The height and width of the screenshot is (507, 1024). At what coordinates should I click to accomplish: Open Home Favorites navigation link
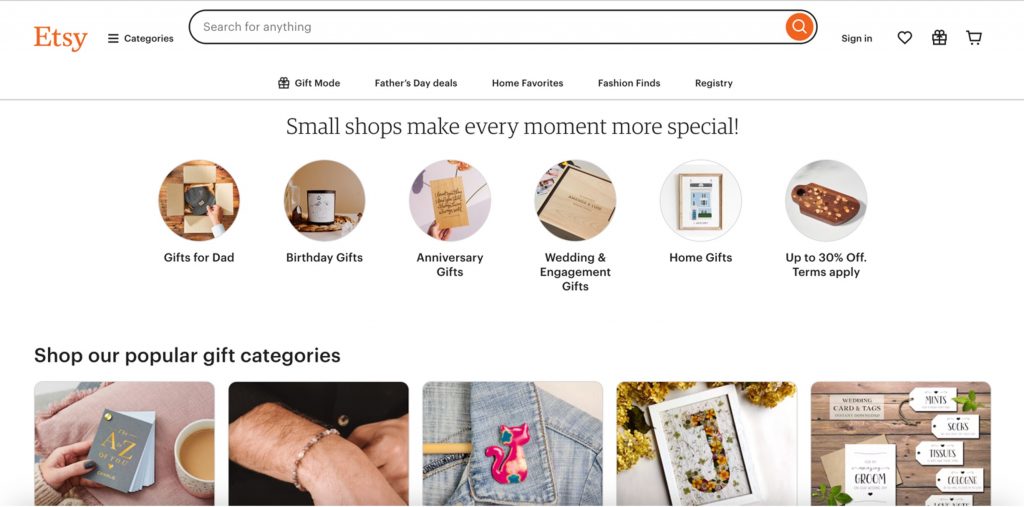[x=527, y=83]
